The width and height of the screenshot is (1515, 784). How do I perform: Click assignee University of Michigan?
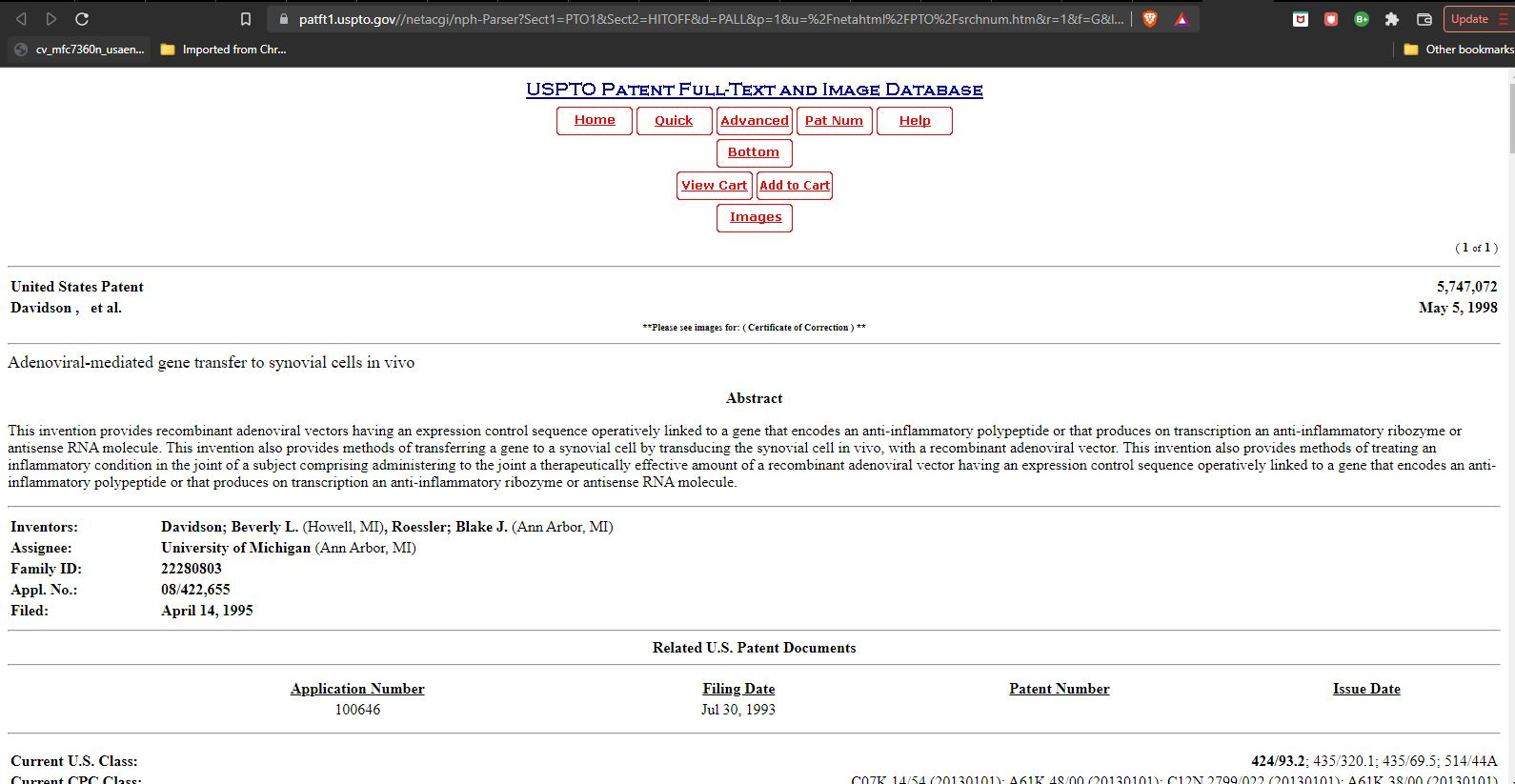coord(235,548)
